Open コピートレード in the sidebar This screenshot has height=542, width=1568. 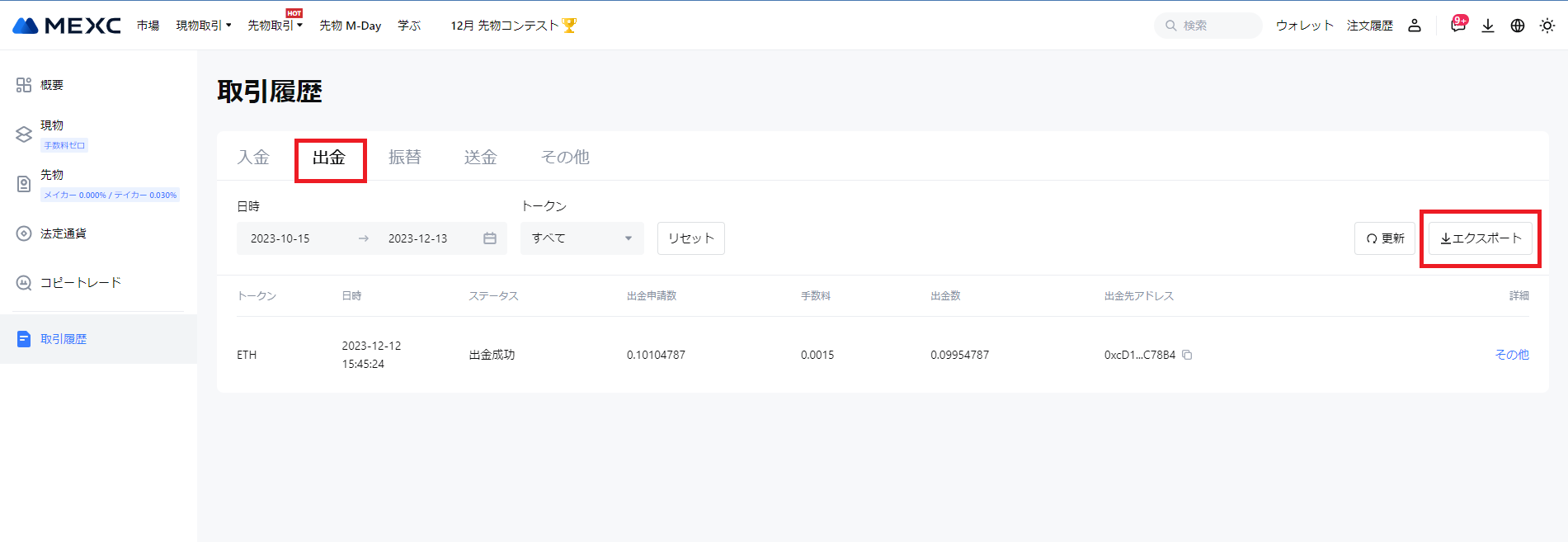click(x=81, y=283)
